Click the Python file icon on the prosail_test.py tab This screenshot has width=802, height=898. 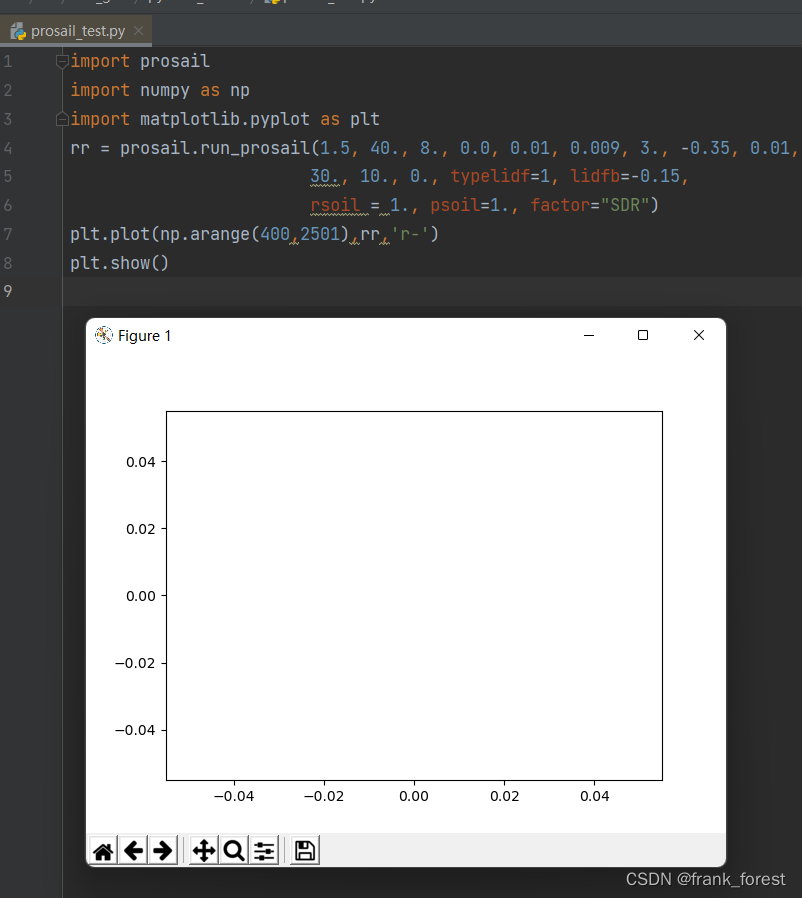[x=17, y=31]
